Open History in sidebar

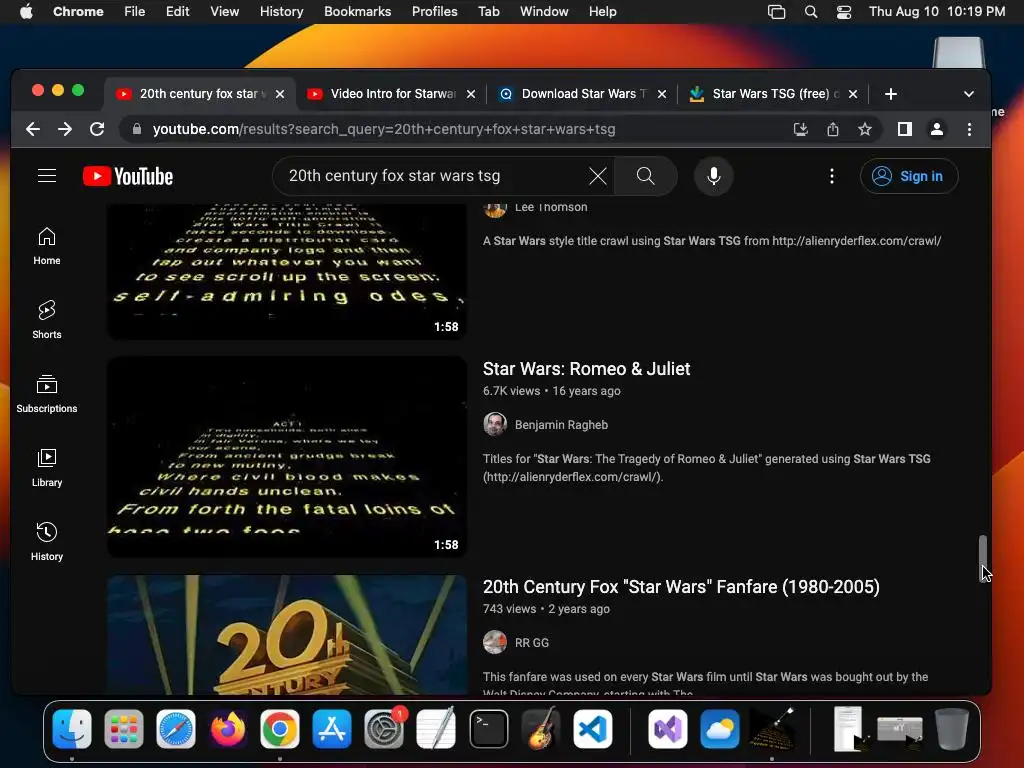(47, 542)
